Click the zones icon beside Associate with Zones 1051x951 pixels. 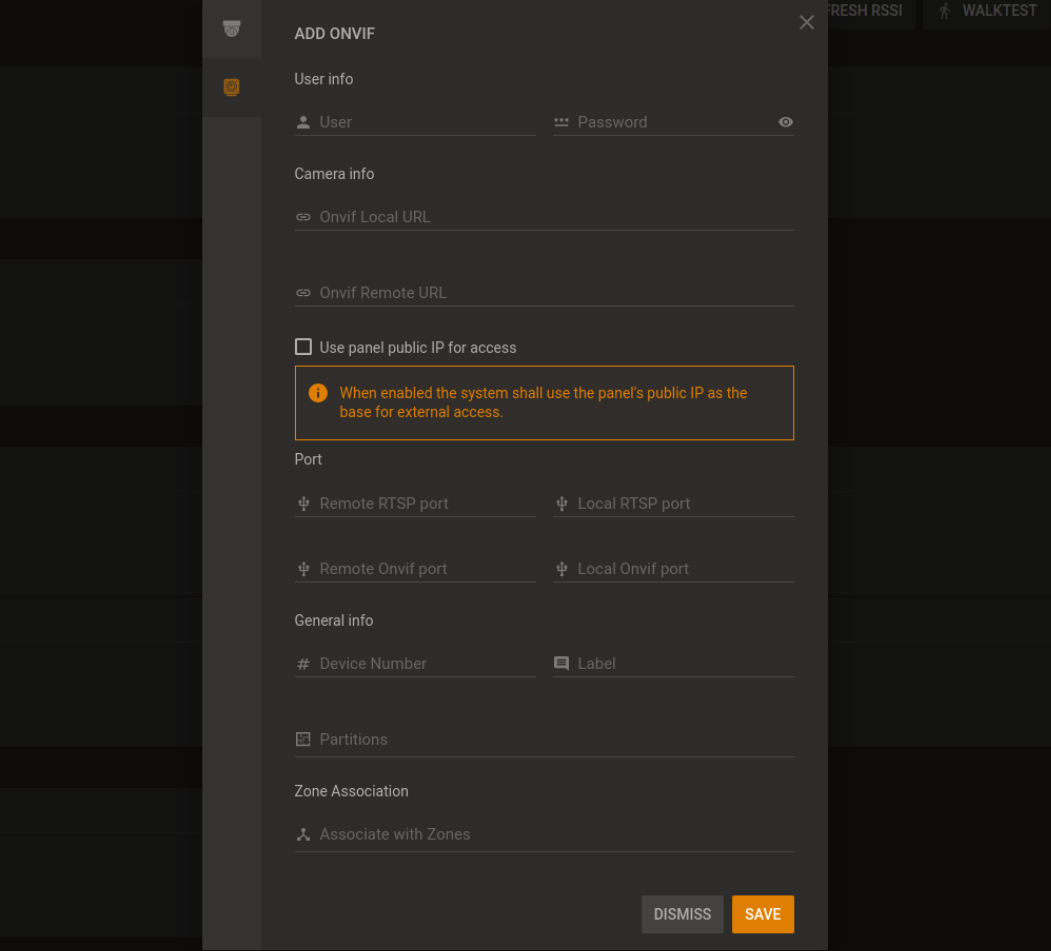coord(302,834)
